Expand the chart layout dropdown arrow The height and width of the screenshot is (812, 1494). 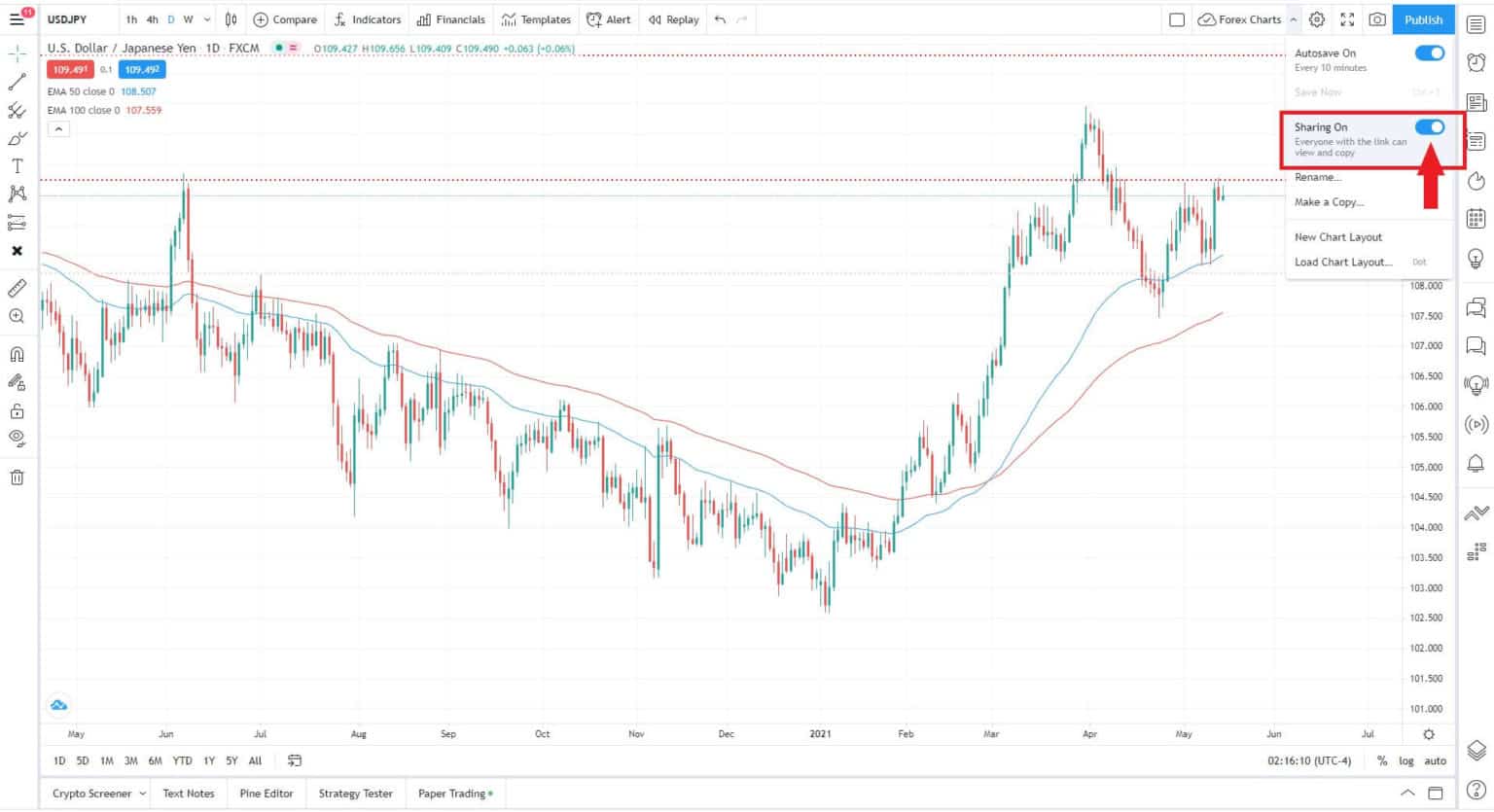pyautogui.click(x=1293, y=19)
